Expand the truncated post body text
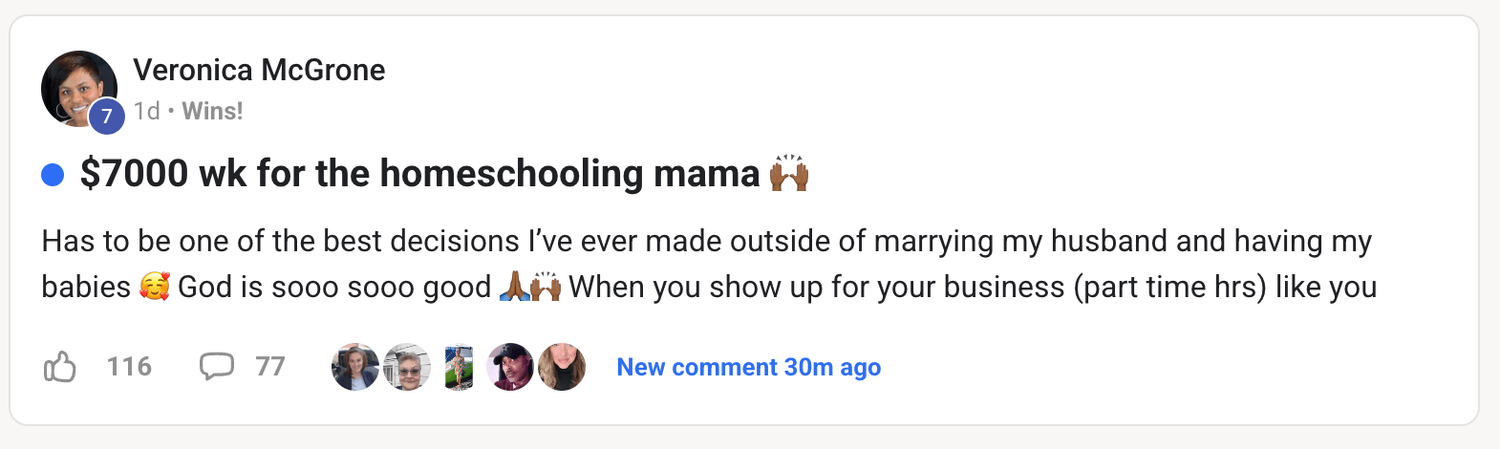 [x=700, y=265]
